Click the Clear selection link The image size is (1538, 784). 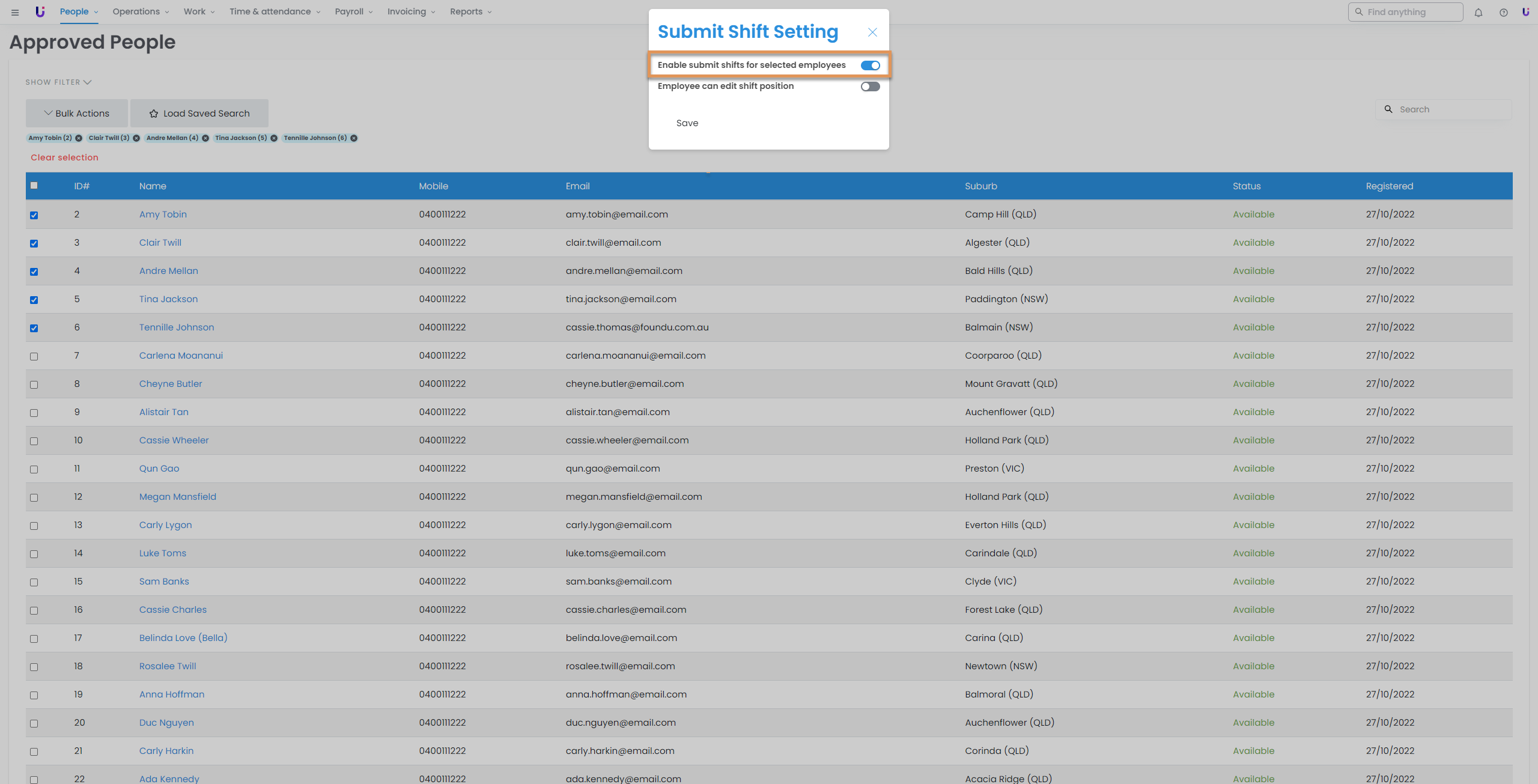pos(64,157)
